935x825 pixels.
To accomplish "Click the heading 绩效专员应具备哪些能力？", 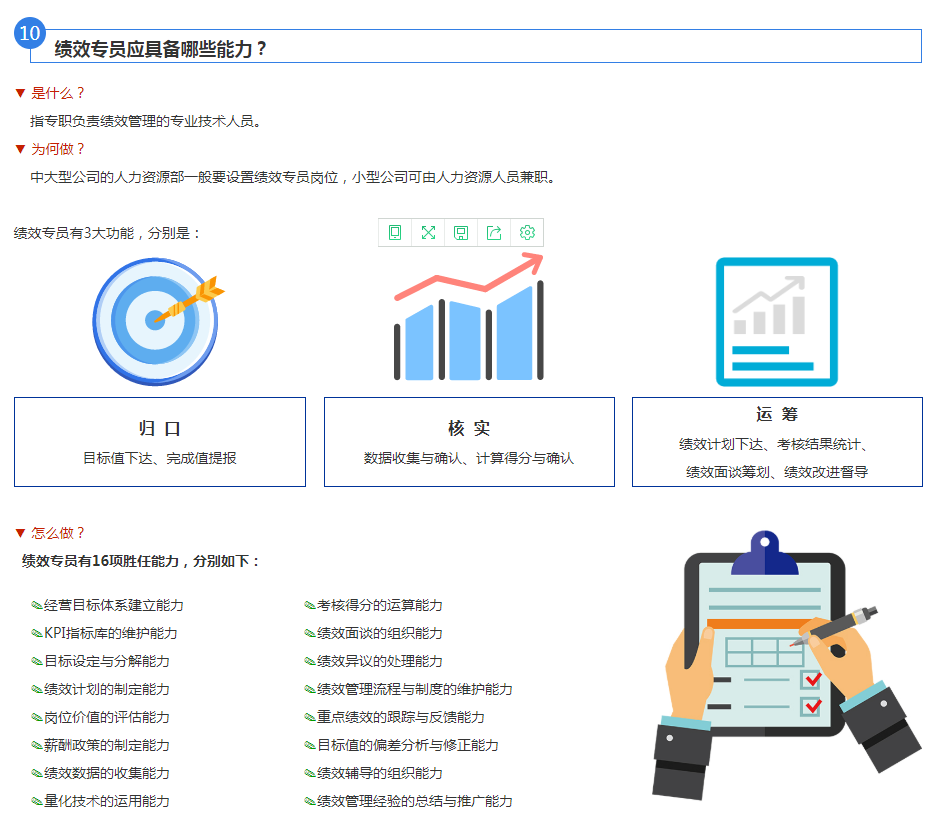I will pos(161,49).
